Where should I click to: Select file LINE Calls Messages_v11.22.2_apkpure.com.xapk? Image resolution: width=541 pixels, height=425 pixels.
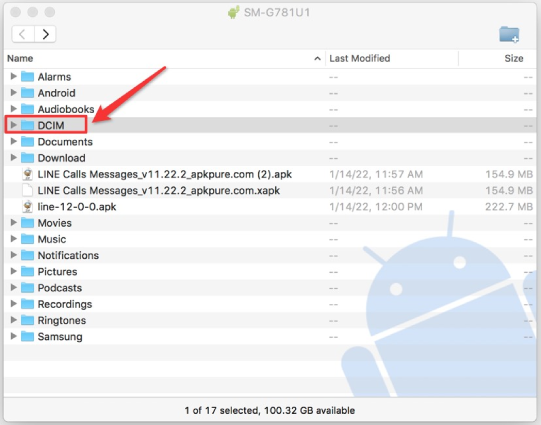pos(159,190)
